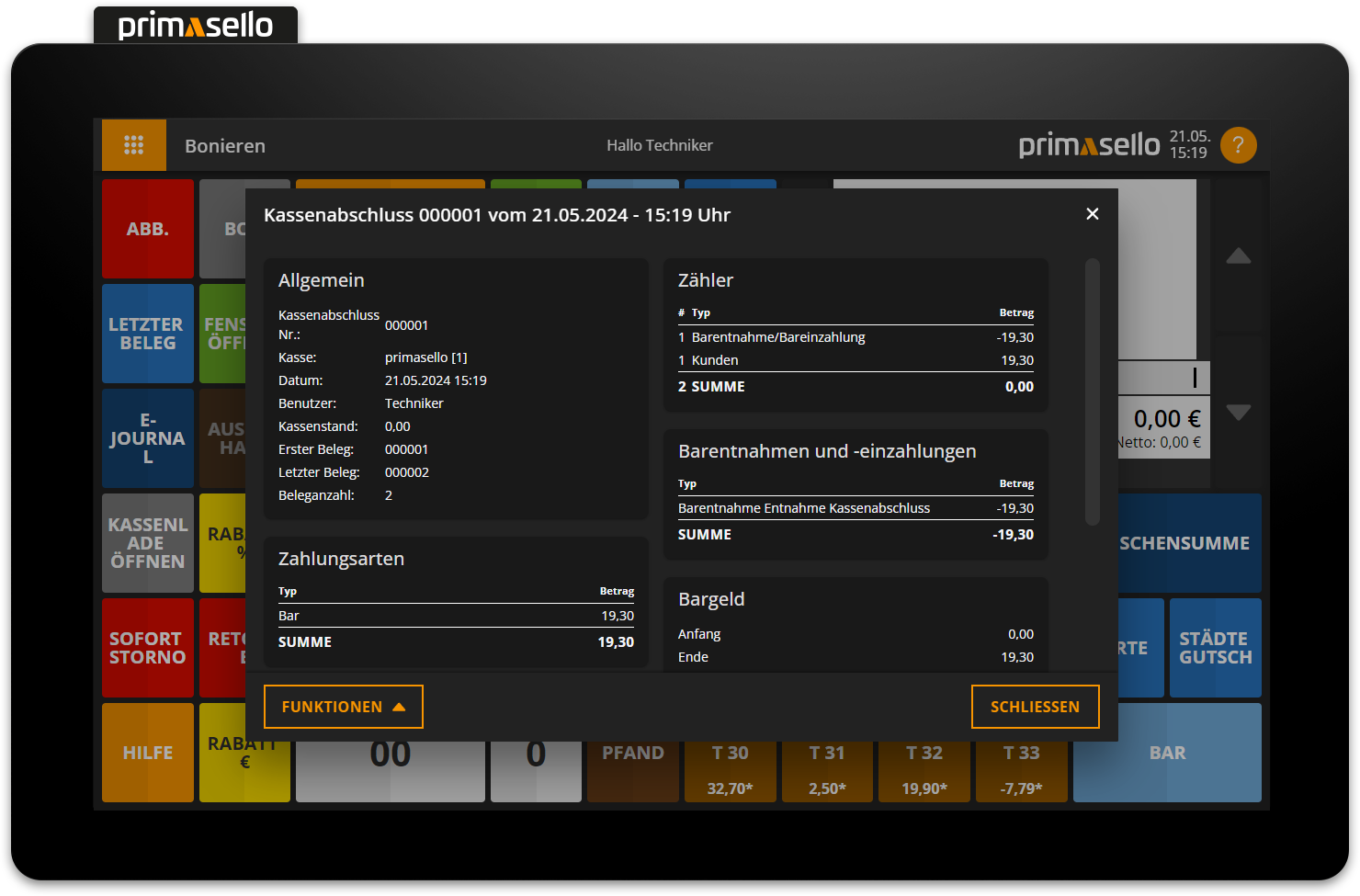Dismiss the Kassenabschluss dialog via the X
Image resolution: width=1360 pixels, height=896 pixels.
(x=1092, y=213)
